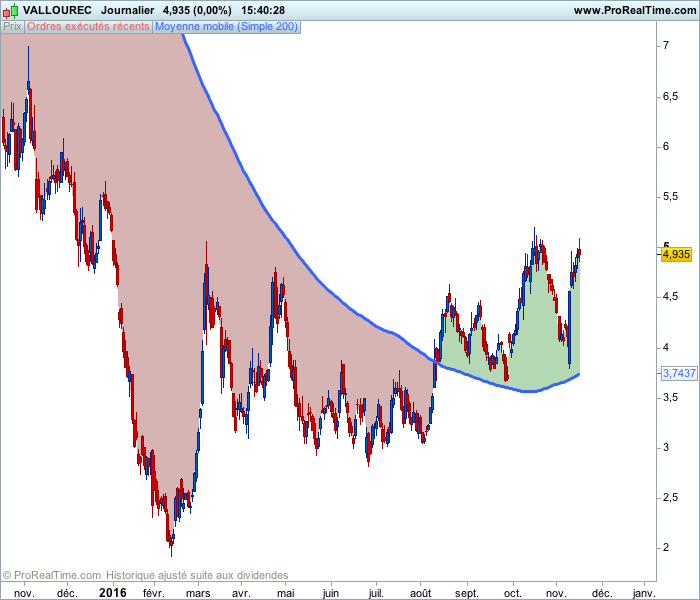Click the févr. month label

coord(154,593)
